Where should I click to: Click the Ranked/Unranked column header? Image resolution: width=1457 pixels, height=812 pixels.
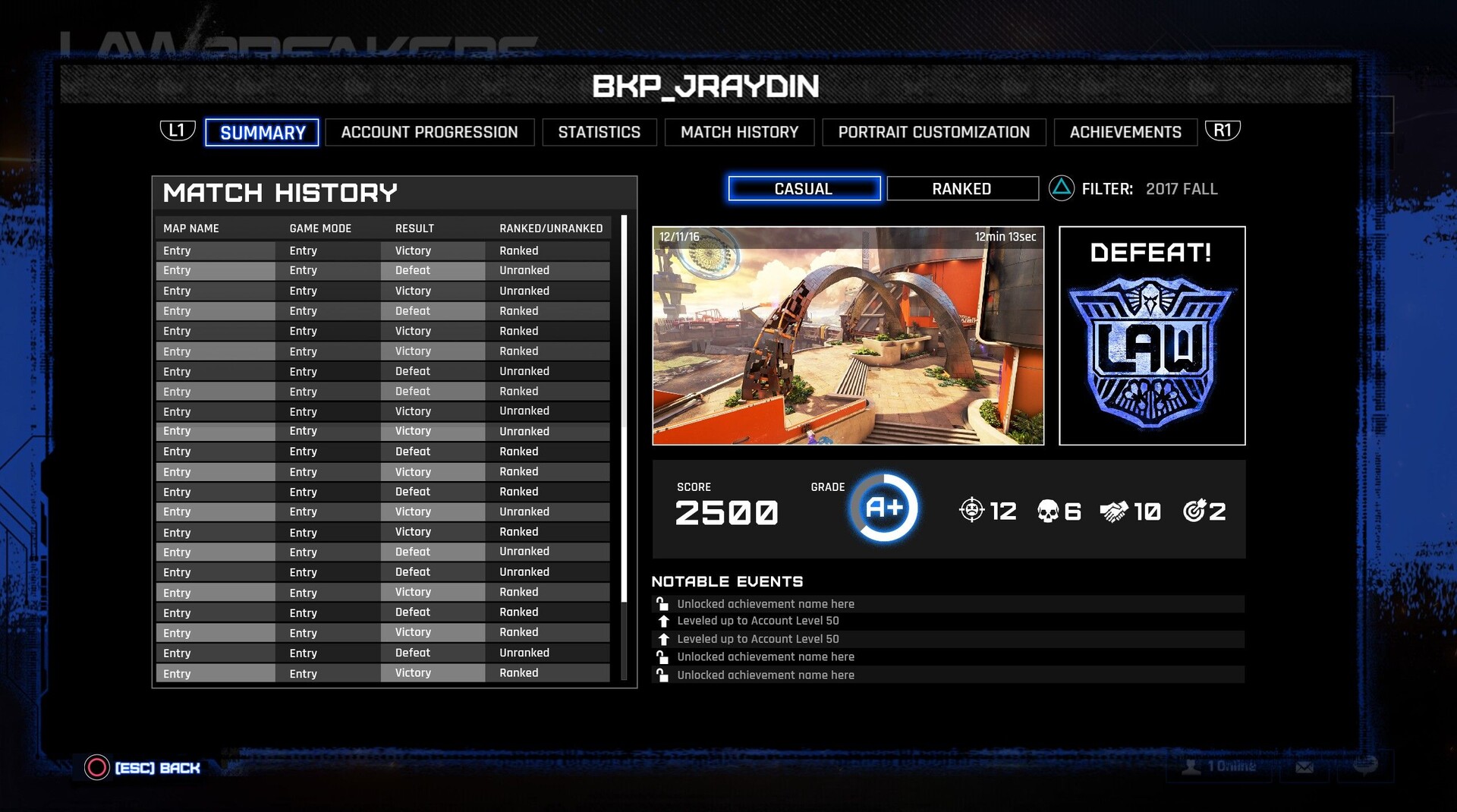(551, 228)
